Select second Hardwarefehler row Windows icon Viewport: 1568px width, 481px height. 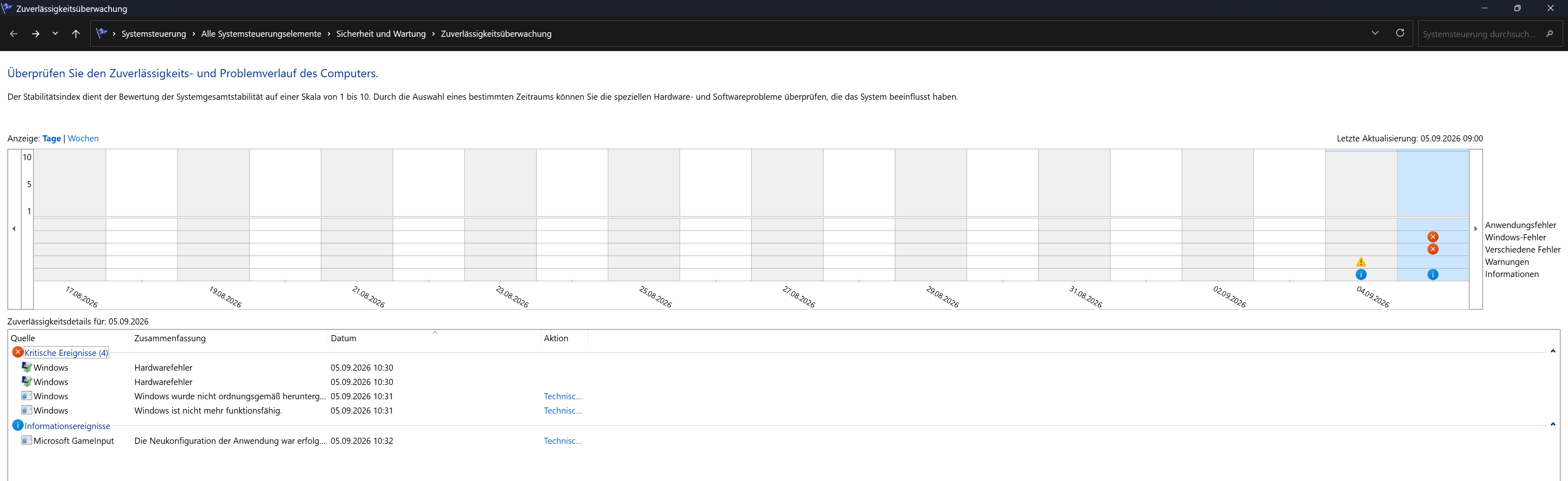pos(27,382)
